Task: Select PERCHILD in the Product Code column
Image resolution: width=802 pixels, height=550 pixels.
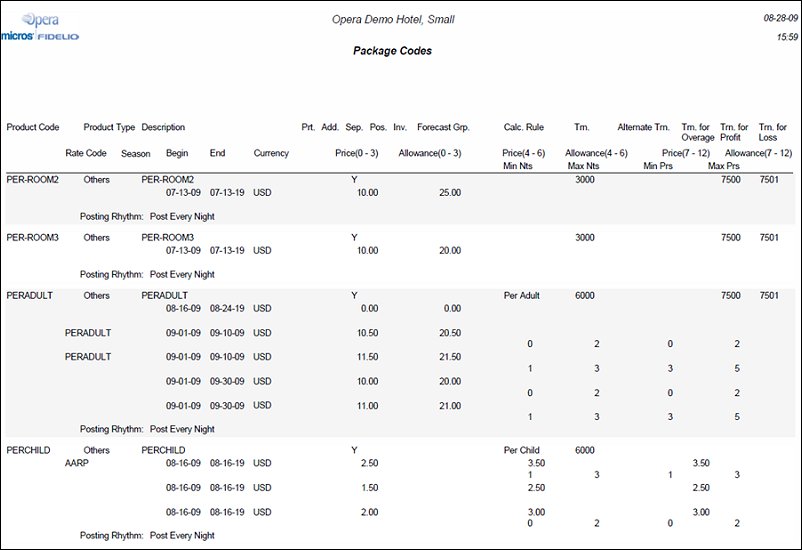Action: 29,451
